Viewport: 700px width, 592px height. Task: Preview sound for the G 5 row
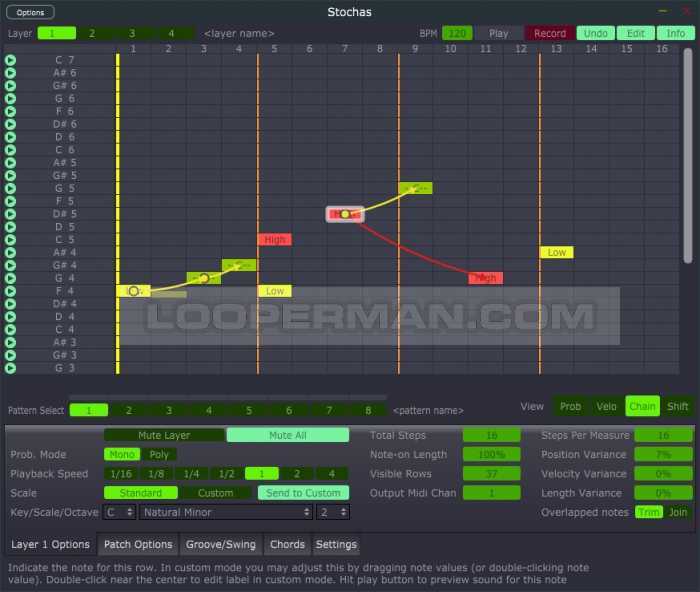click(x=10, y=188)
